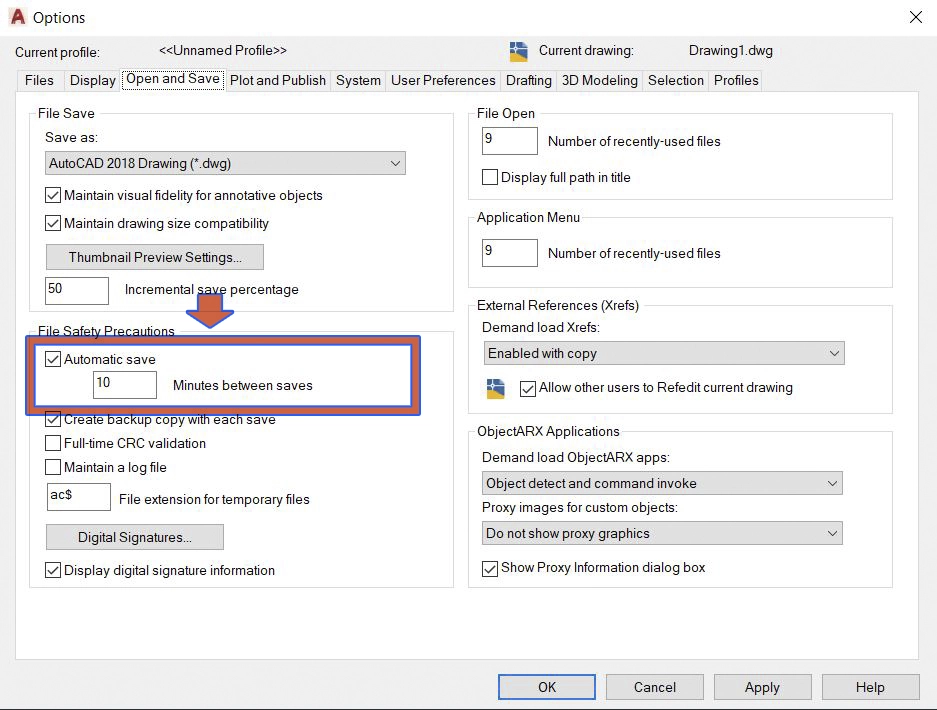Close the Options dialog with X
This screenshot has height=710, width=937.
[915, 17]
